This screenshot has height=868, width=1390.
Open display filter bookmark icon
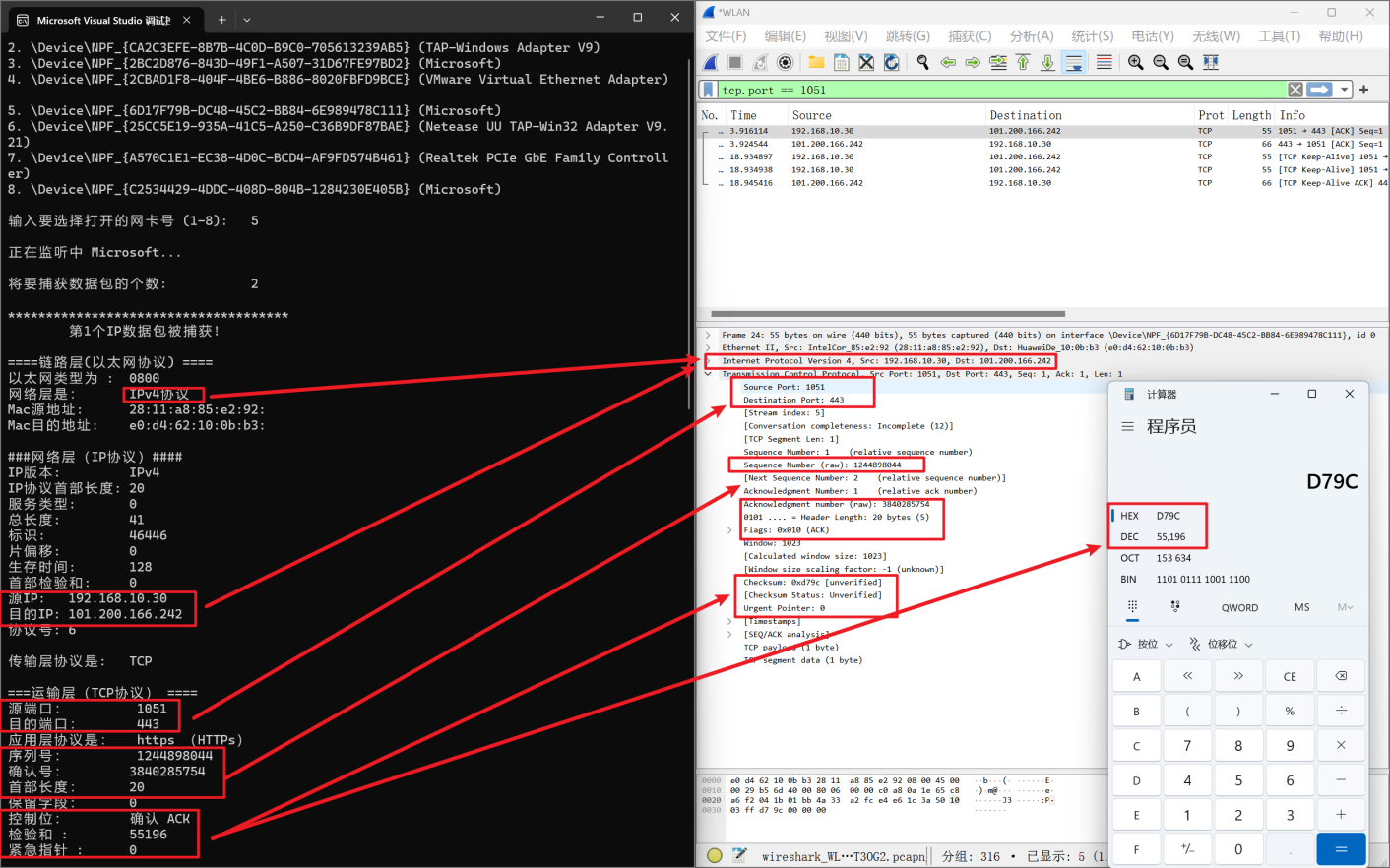[x=708, y=90]
